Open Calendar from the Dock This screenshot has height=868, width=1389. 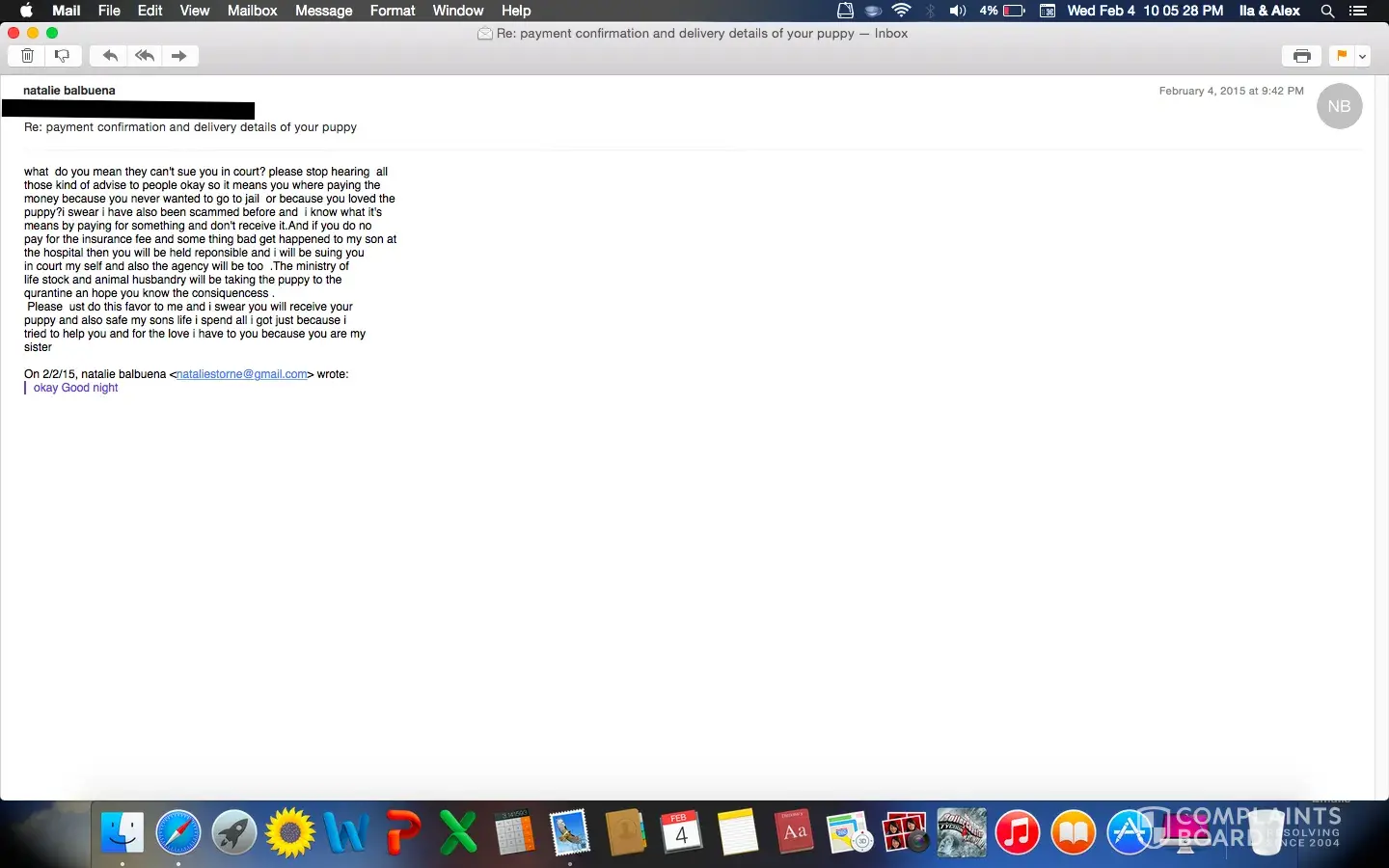pyautogui.click(x=682, y=832)
